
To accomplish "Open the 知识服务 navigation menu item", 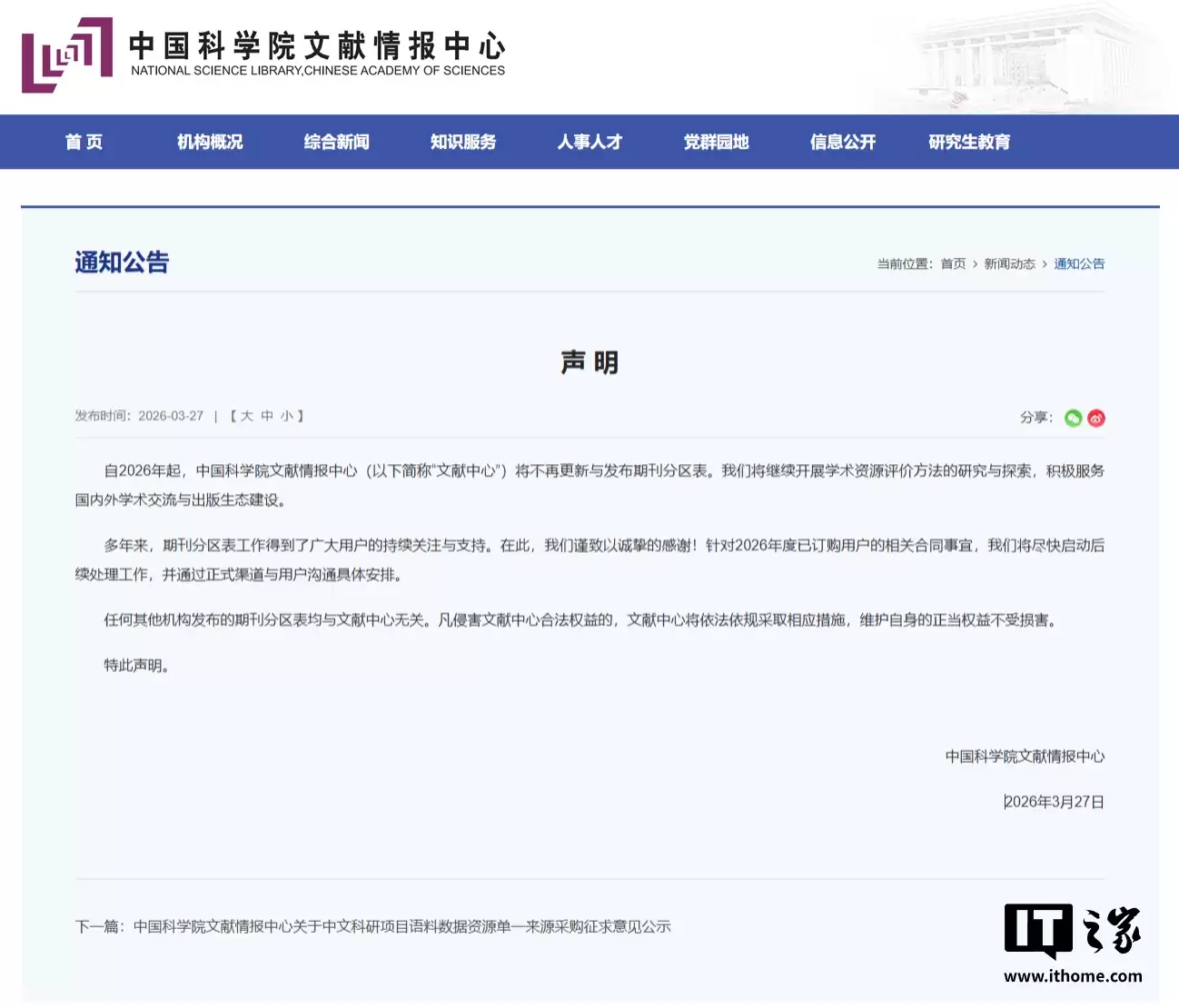I will pos(462,142).
